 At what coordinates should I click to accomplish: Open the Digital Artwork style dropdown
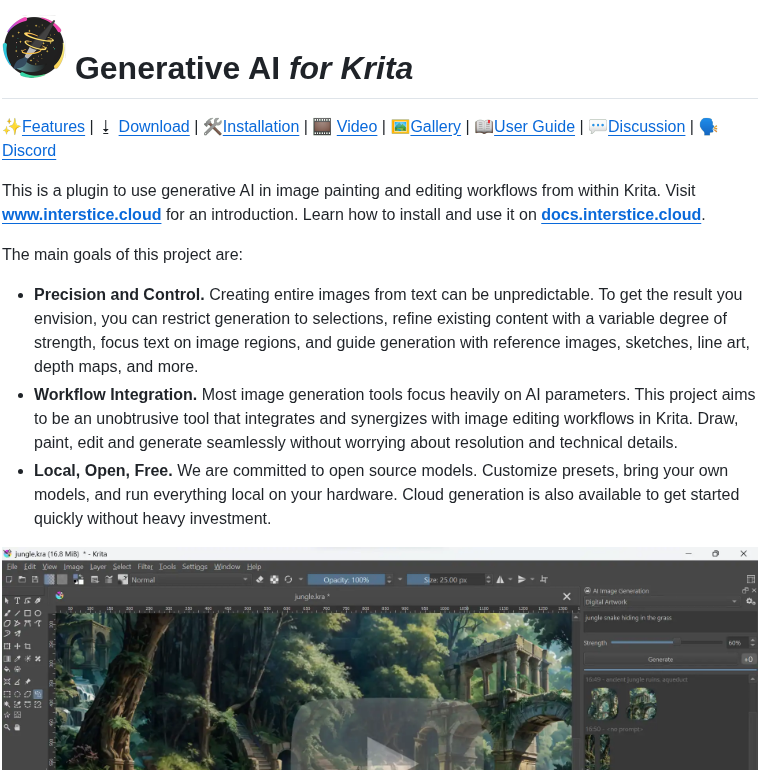[661, 602]
